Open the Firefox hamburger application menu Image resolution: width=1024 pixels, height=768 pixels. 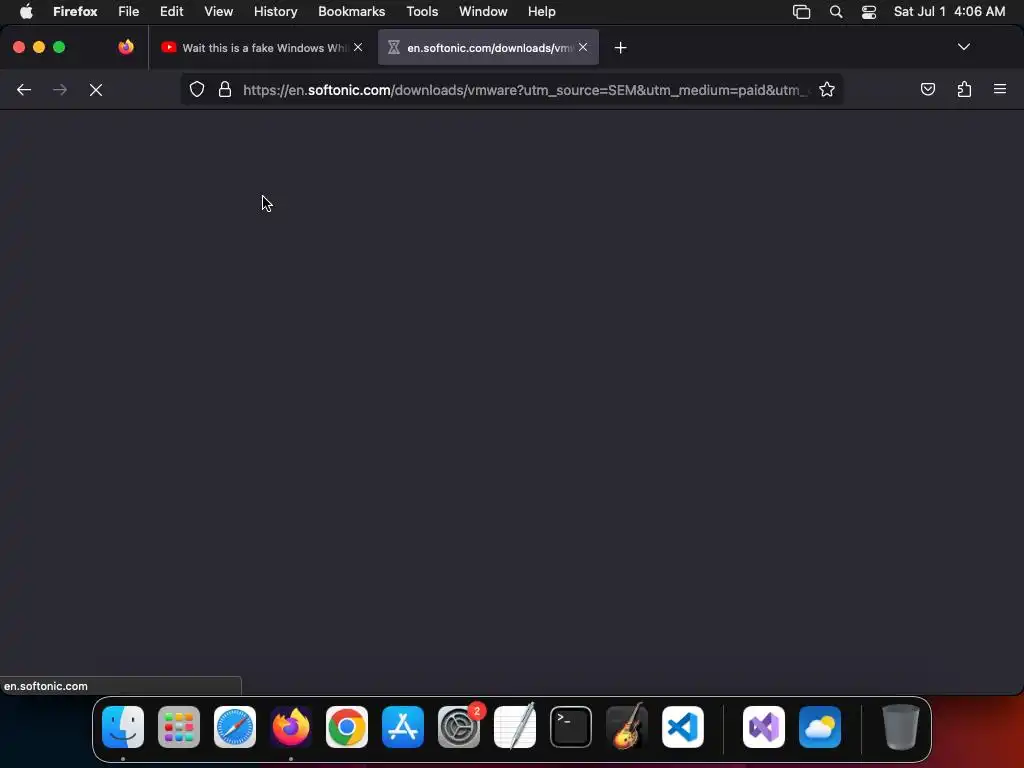click(x=1000, y=89)
